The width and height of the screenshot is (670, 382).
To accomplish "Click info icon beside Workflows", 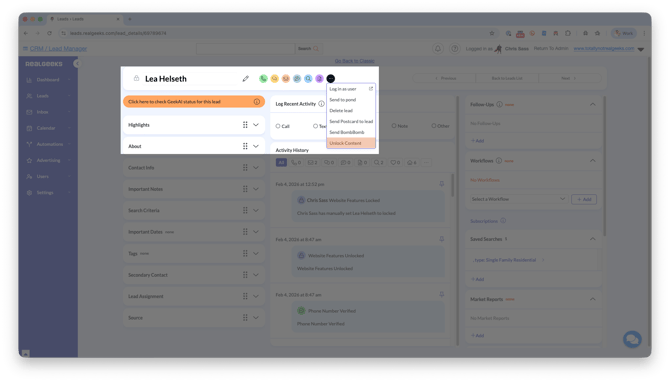I will (x=498, y=161).
